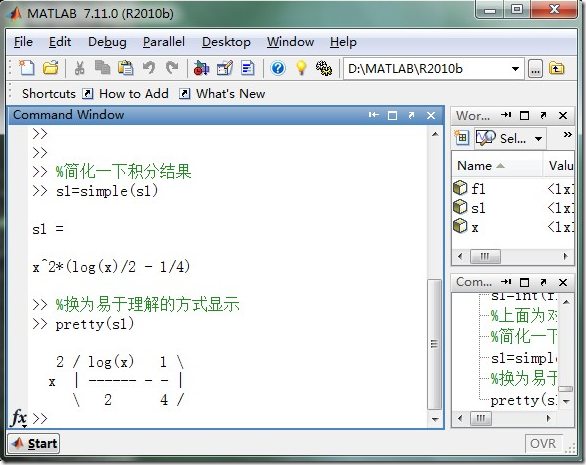This screenshot has width=586, height=465.
Task: Minimize the Command Window panel
Action: pyautogui.click(x=373, y=115)
